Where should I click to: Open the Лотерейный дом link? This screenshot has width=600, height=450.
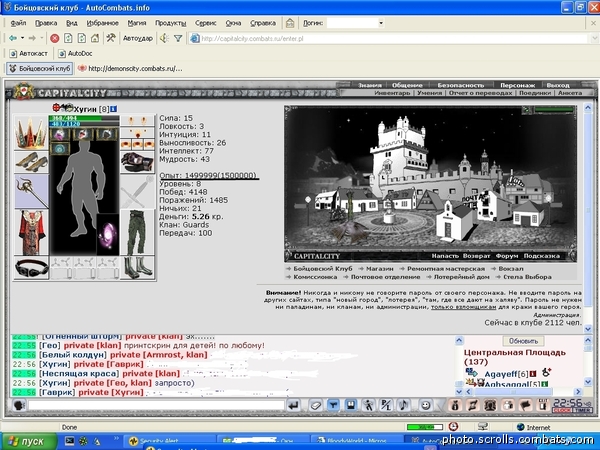[461, 277]
